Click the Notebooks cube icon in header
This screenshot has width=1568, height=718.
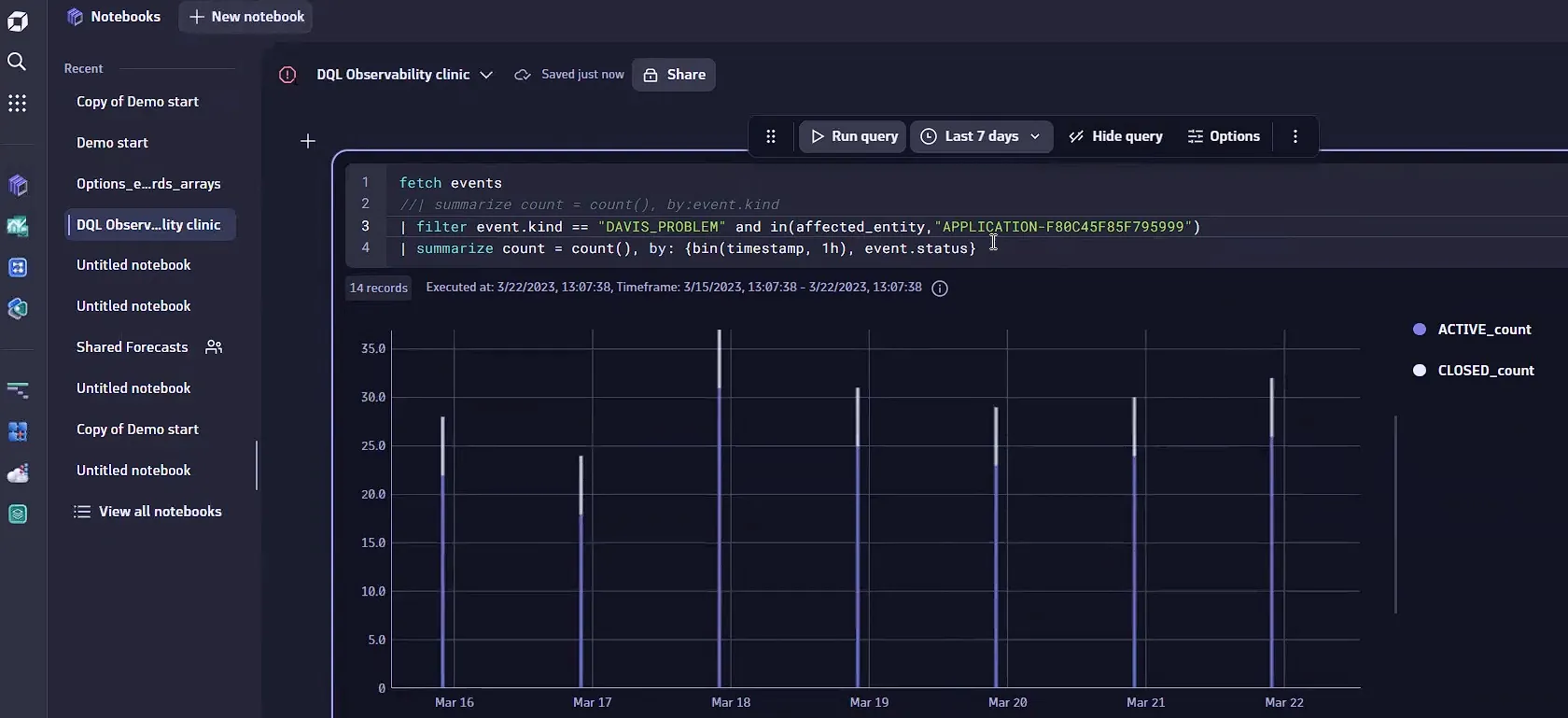(76, 17)
